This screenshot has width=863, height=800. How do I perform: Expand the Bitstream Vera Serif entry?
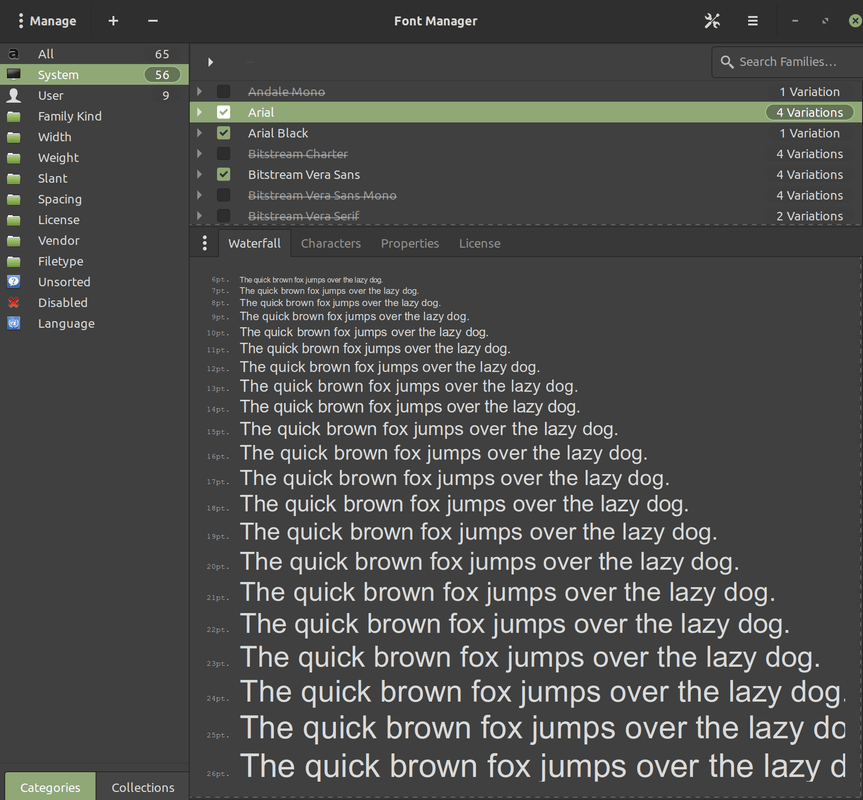(199, 215)
